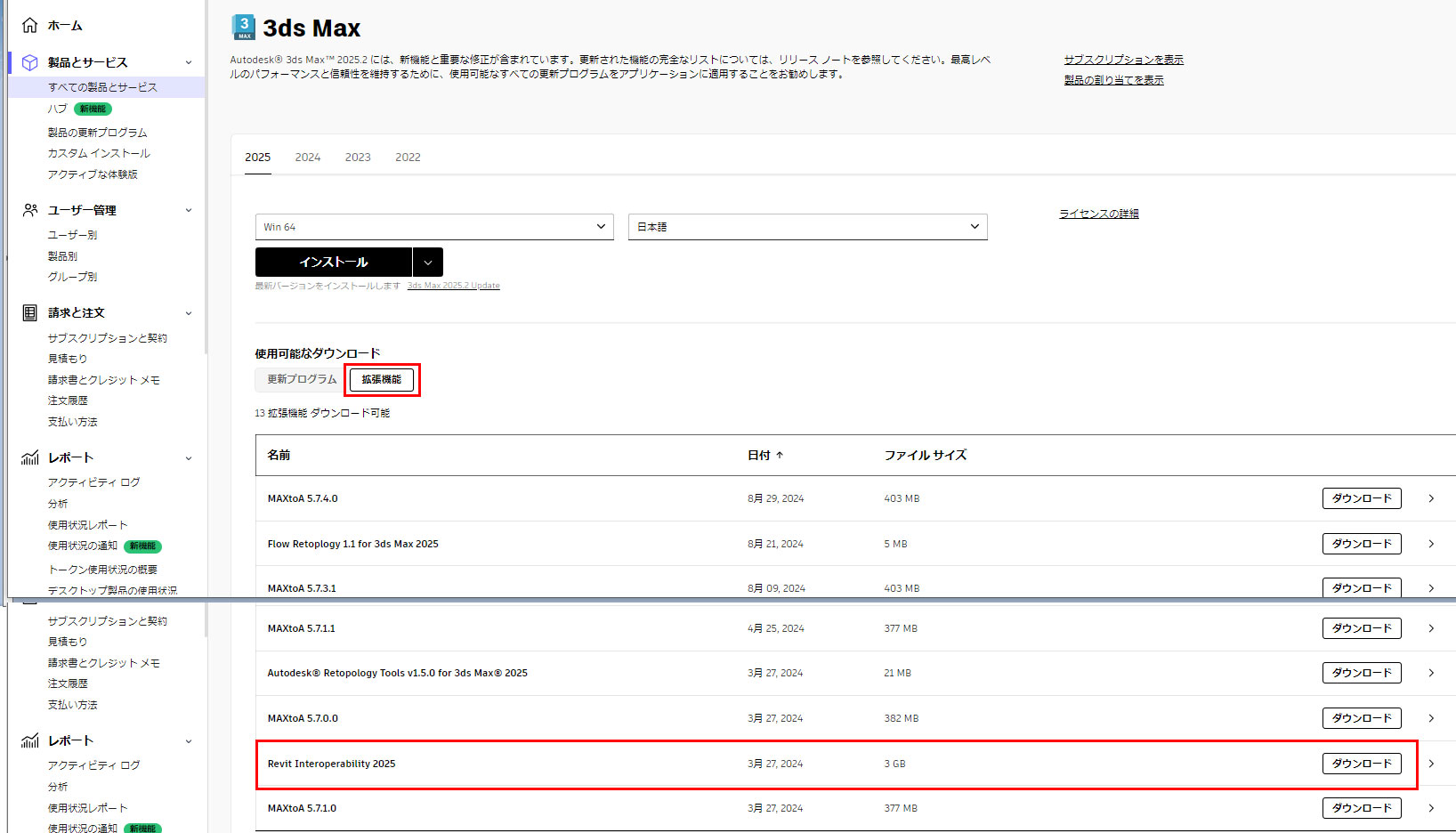Click the User Management people icon

[x=29, y=210]
